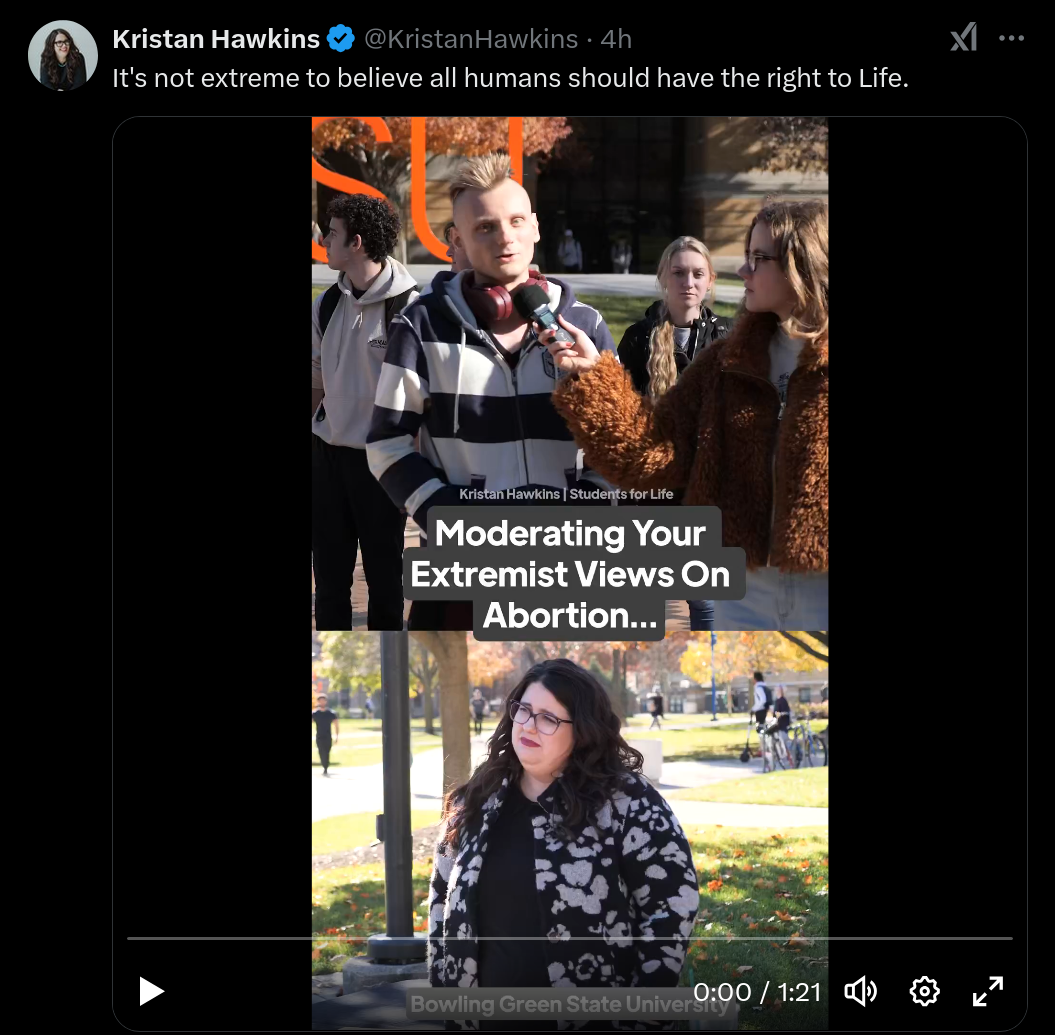
Task: Open the @KristanHawkins handle link
Action: pyautogui.click(x=471, y=39)
